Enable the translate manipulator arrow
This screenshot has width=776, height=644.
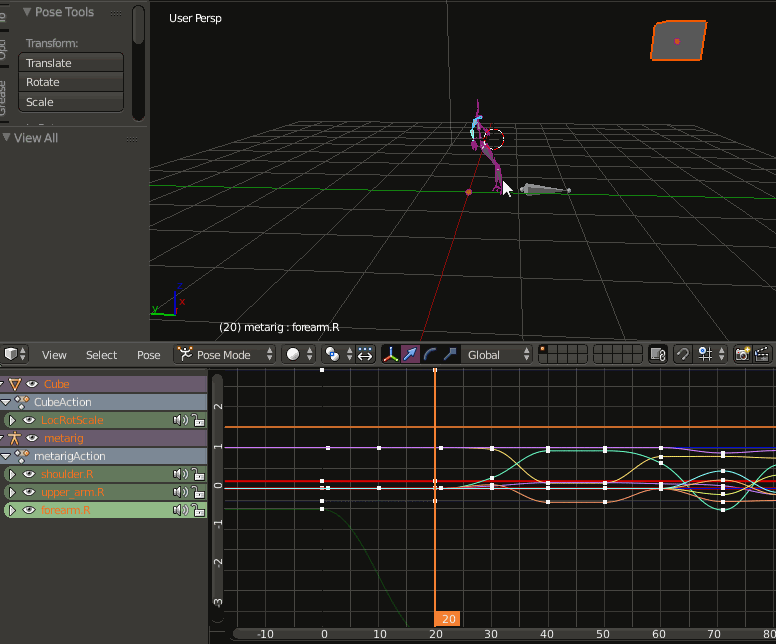click(x=410, y=354)
